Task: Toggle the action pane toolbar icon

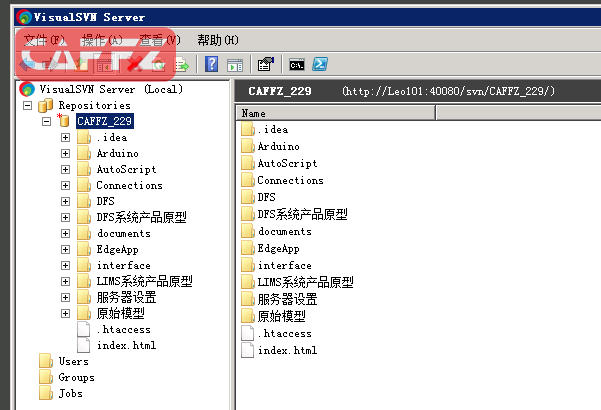Action: click(235, 65)
